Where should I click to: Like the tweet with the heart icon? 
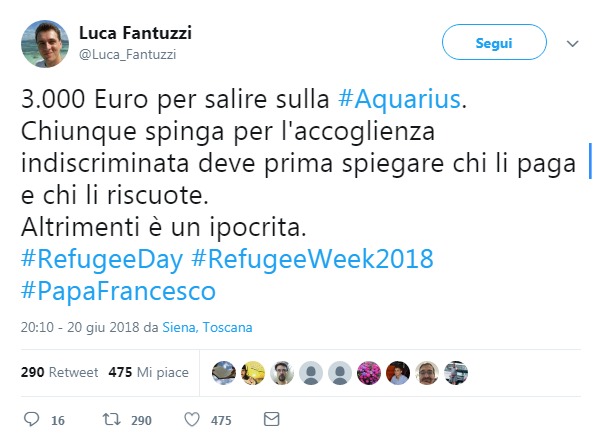(x=192, y=420)
